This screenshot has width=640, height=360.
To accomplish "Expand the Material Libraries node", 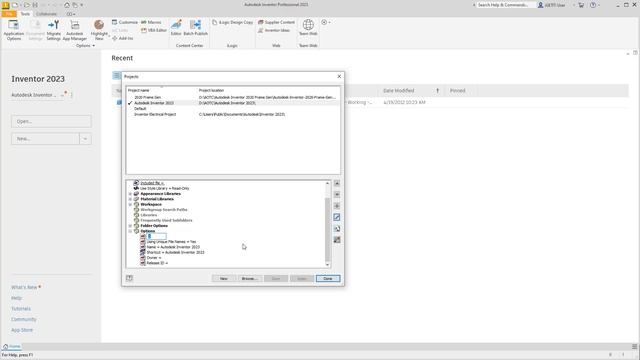I will pyautogui.click(x=130, y=199).
